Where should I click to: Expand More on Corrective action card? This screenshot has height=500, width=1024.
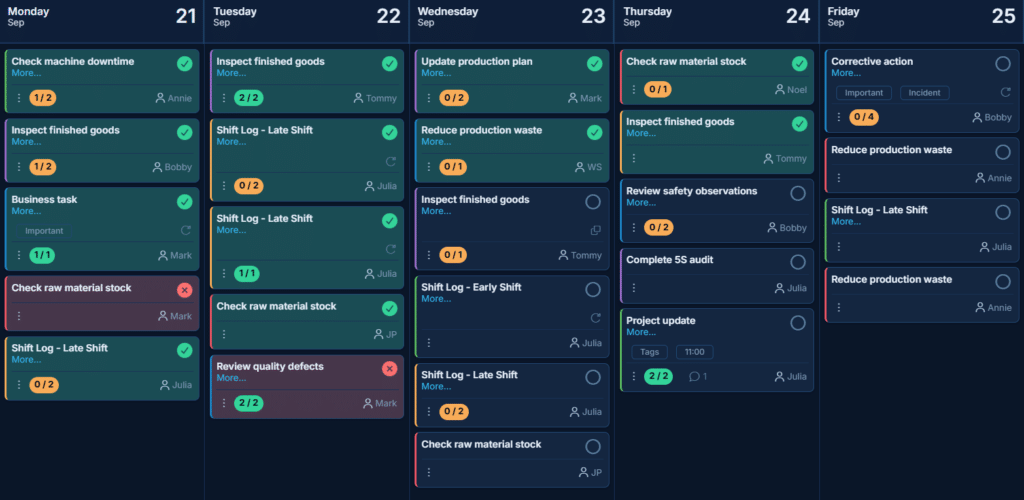pos(846,73)
